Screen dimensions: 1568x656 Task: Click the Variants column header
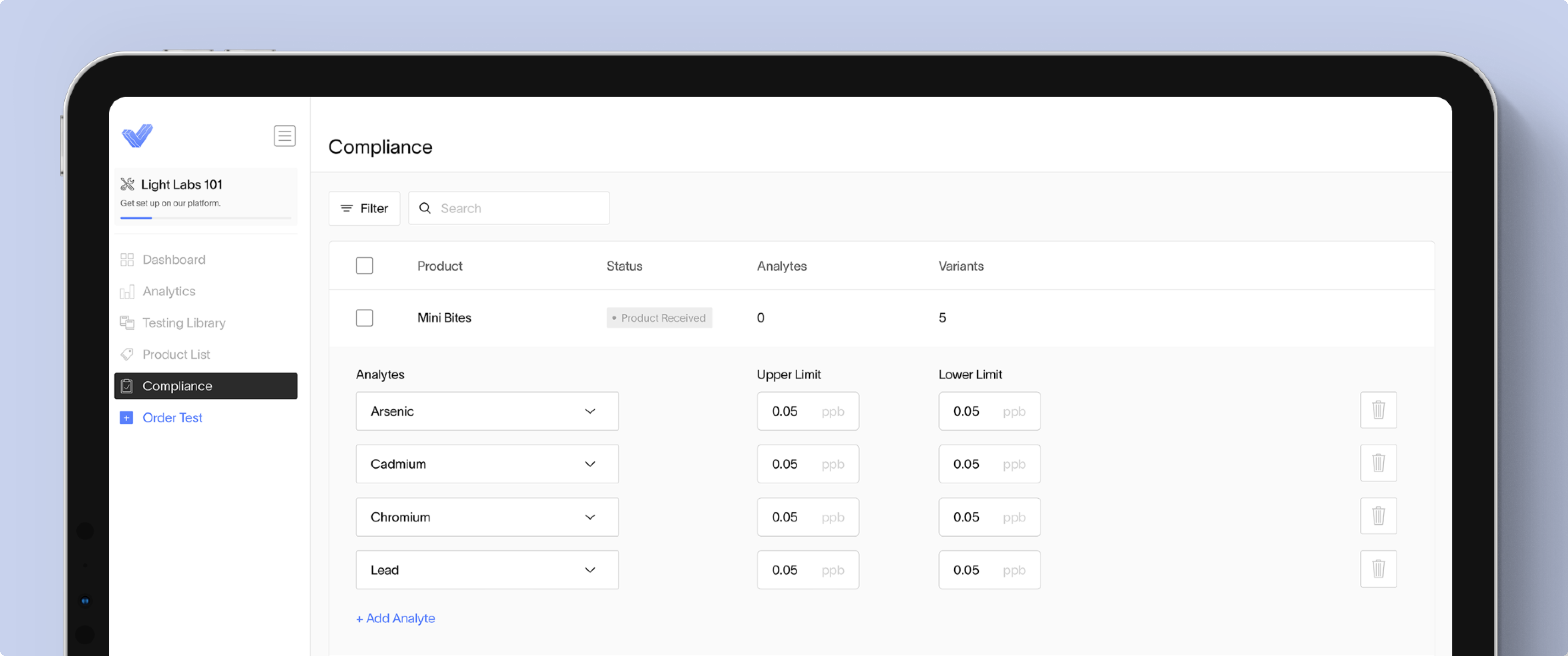961,266
